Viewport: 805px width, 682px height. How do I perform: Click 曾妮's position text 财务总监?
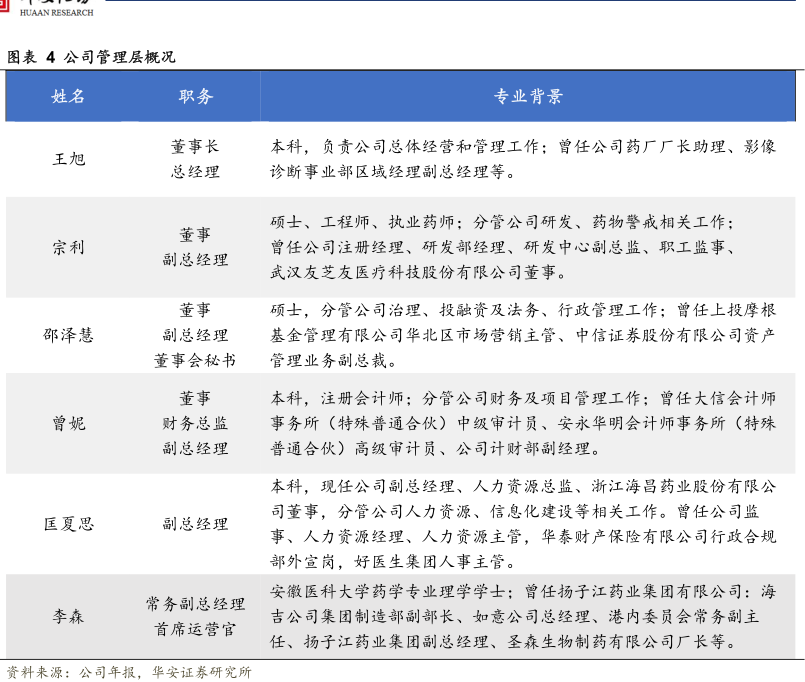[196, 423]
